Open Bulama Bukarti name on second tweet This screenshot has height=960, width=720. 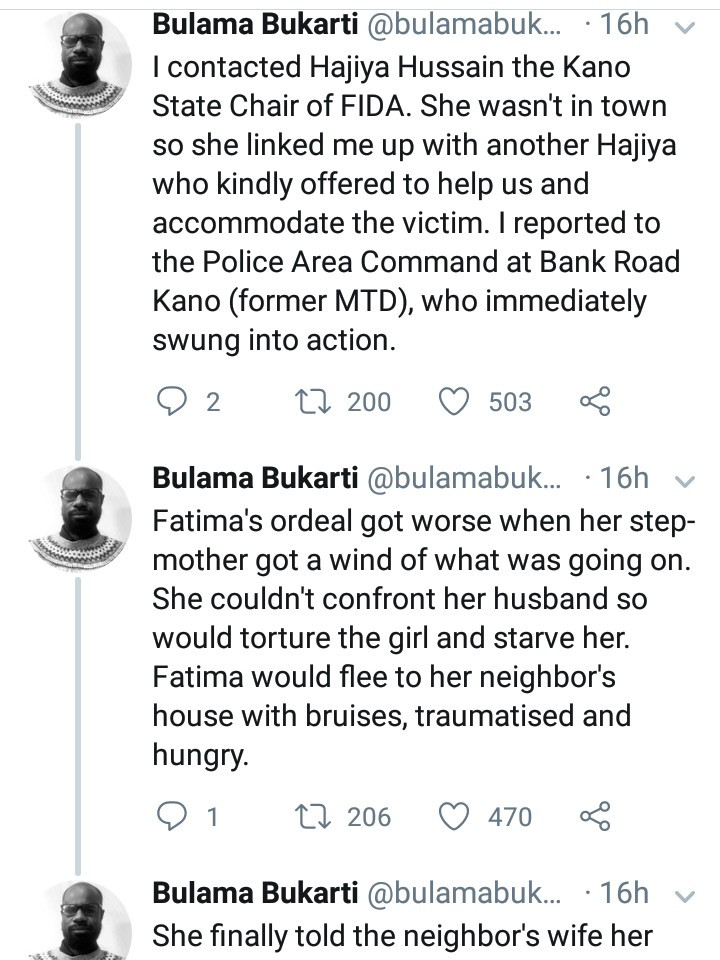click(x=255, y=479)
